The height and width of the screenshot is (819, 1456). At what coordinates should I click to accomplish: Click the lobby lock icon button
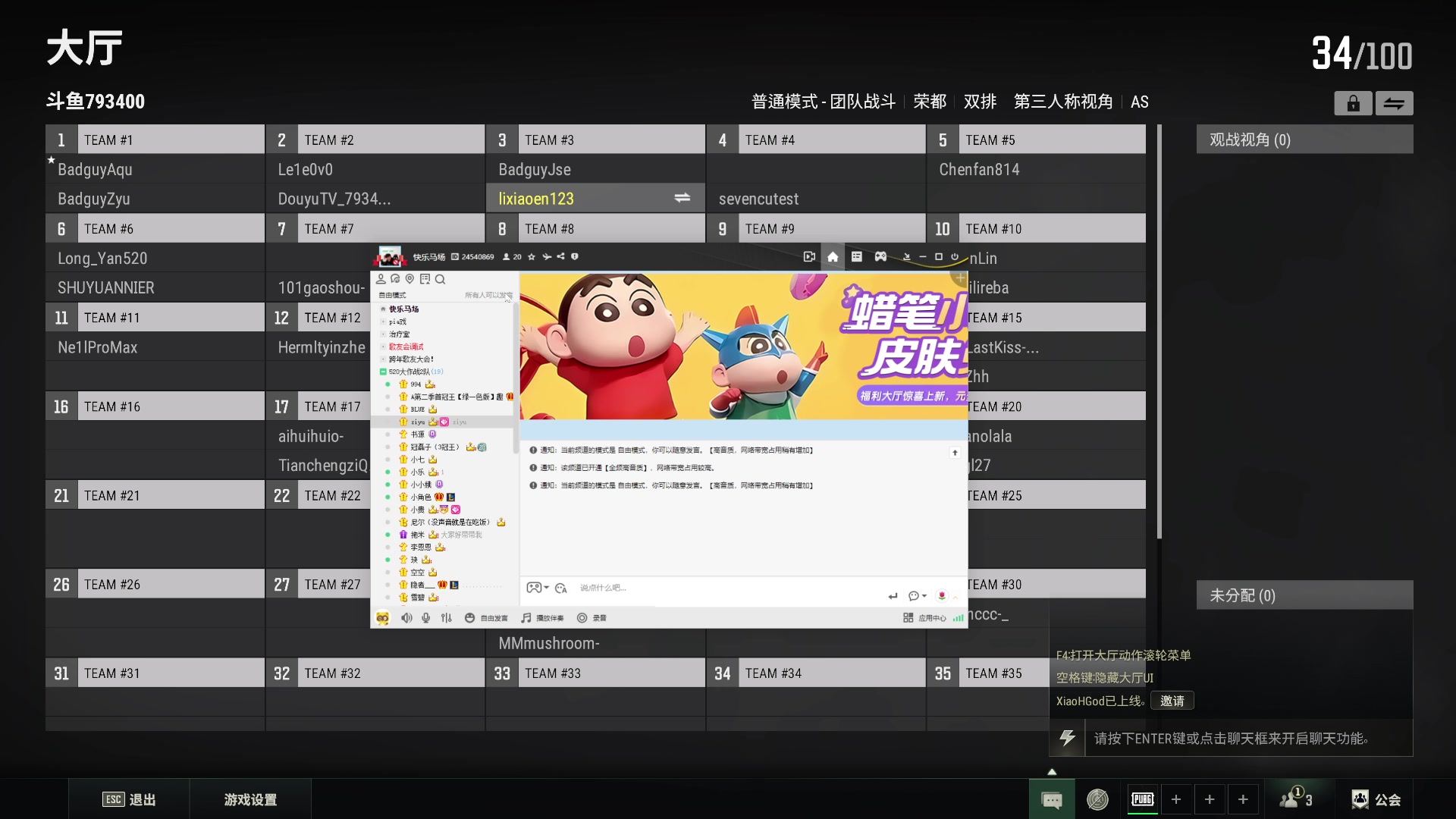coord(1353,103)
